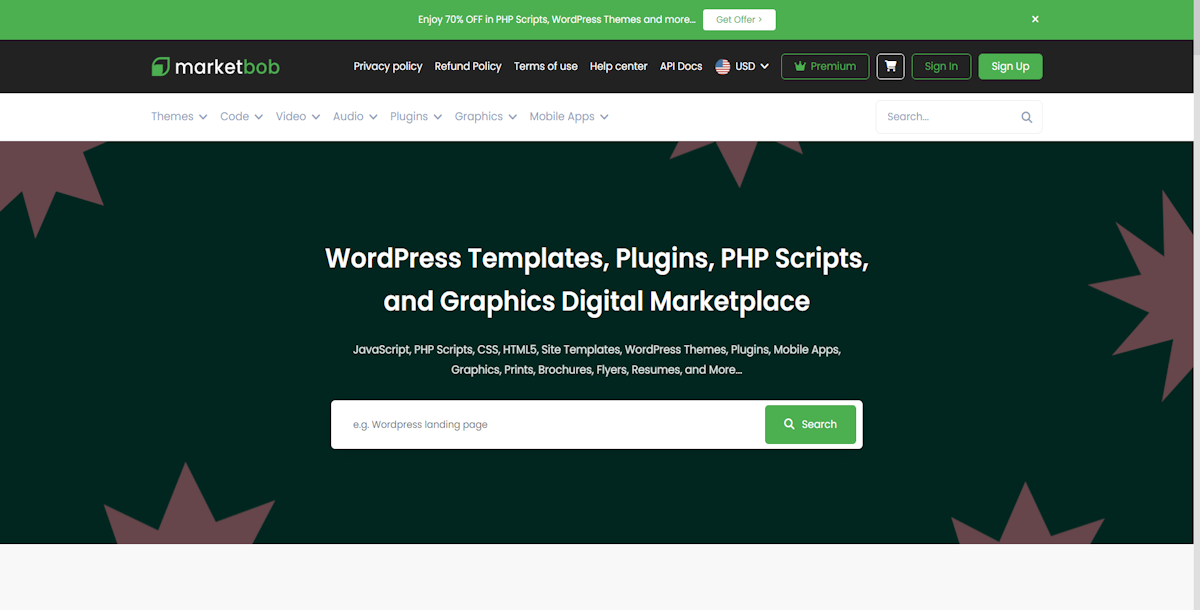The image size is (1200, 610).
Task: Expand the Themes category menu
Action: 179,117
